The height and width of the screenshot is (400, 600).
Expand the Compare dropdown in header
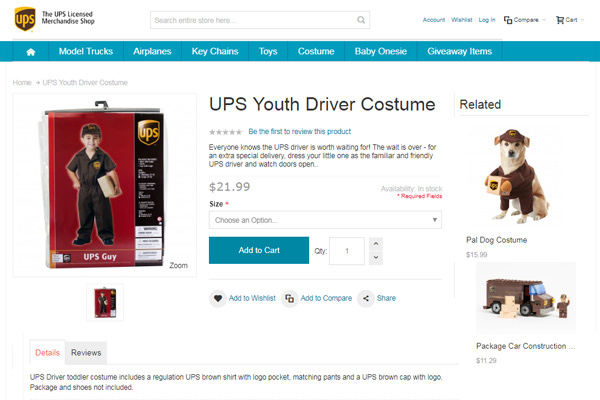click(x=545, y=19)
